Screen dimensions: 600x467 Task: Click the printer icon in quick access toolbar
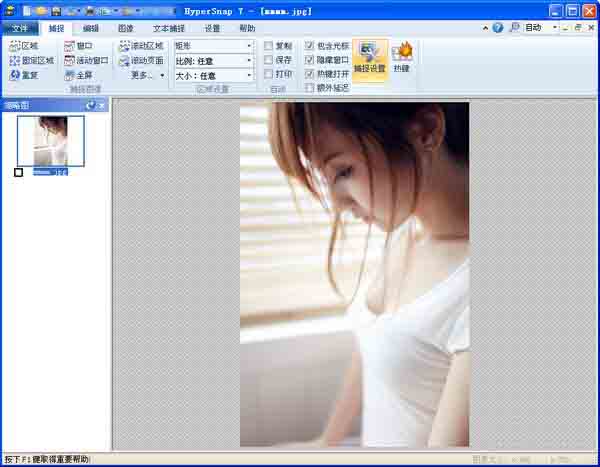(x=90, y=11)
